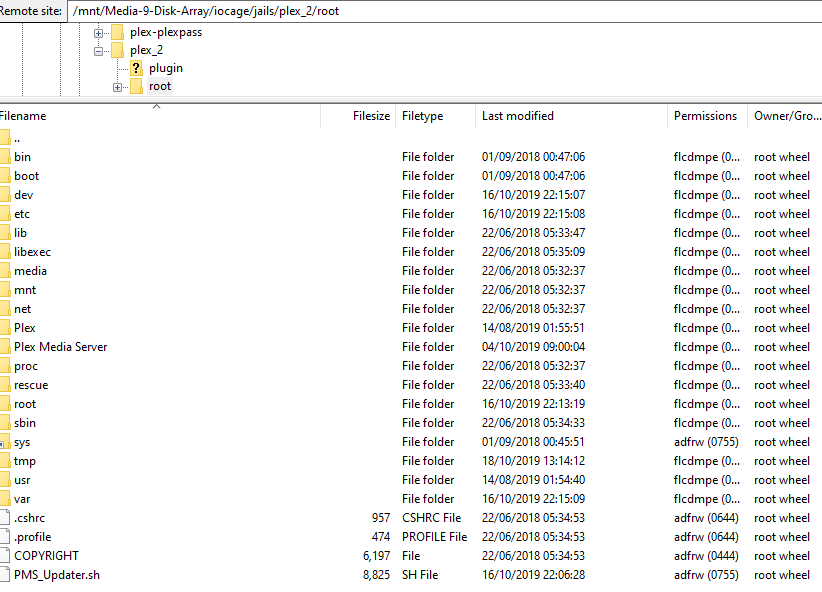
Task: Sort by the Filetype column header
Action: point(435,116)
